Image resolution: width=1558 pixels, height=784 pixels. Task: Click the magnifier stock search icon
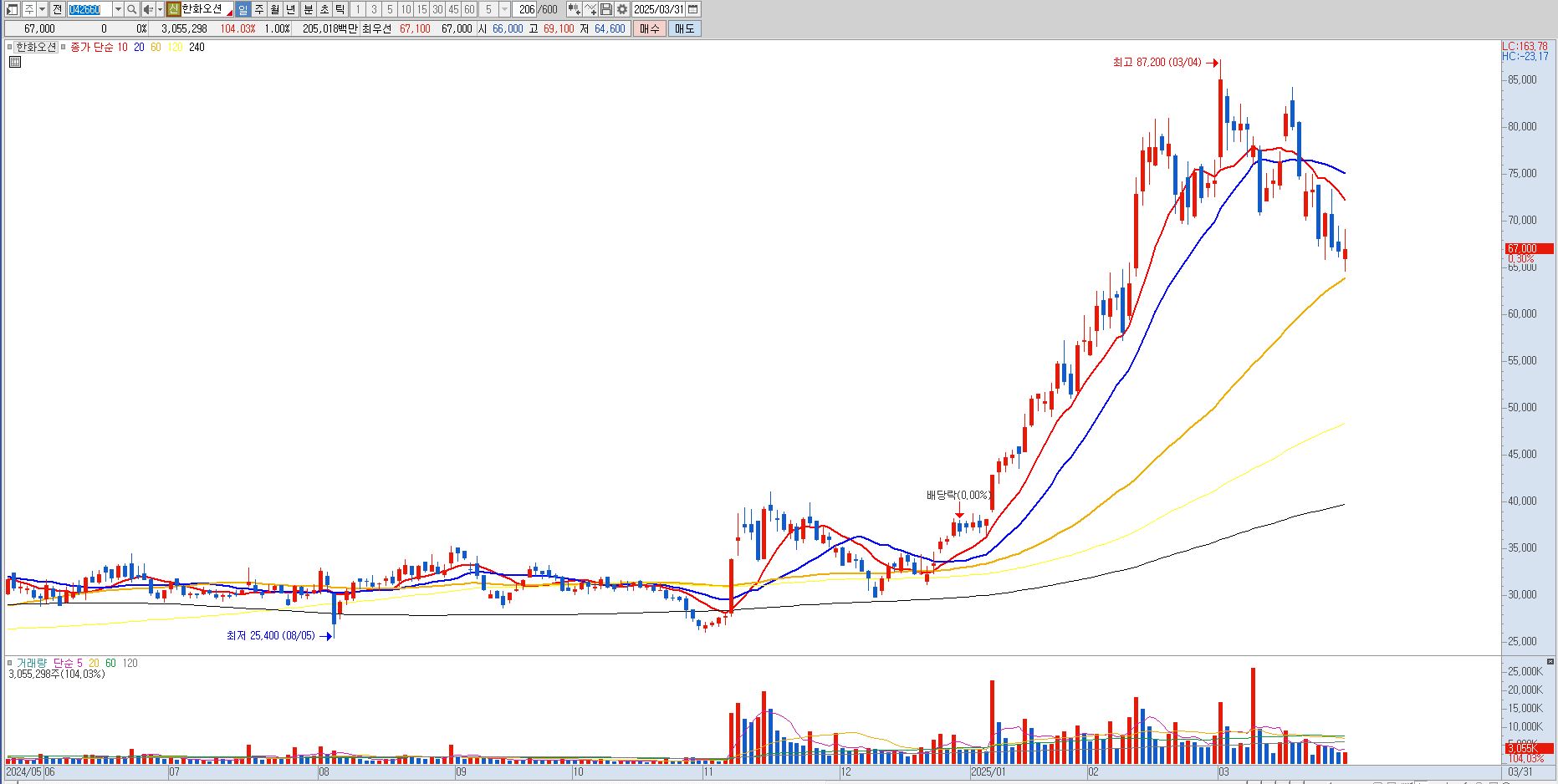131,9
